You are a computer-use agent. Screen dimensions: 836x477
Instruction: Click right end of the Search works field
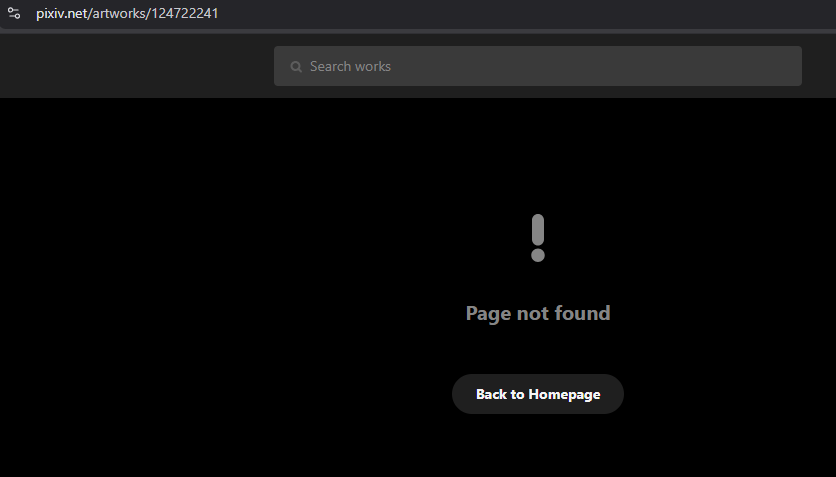click(784, 66)
